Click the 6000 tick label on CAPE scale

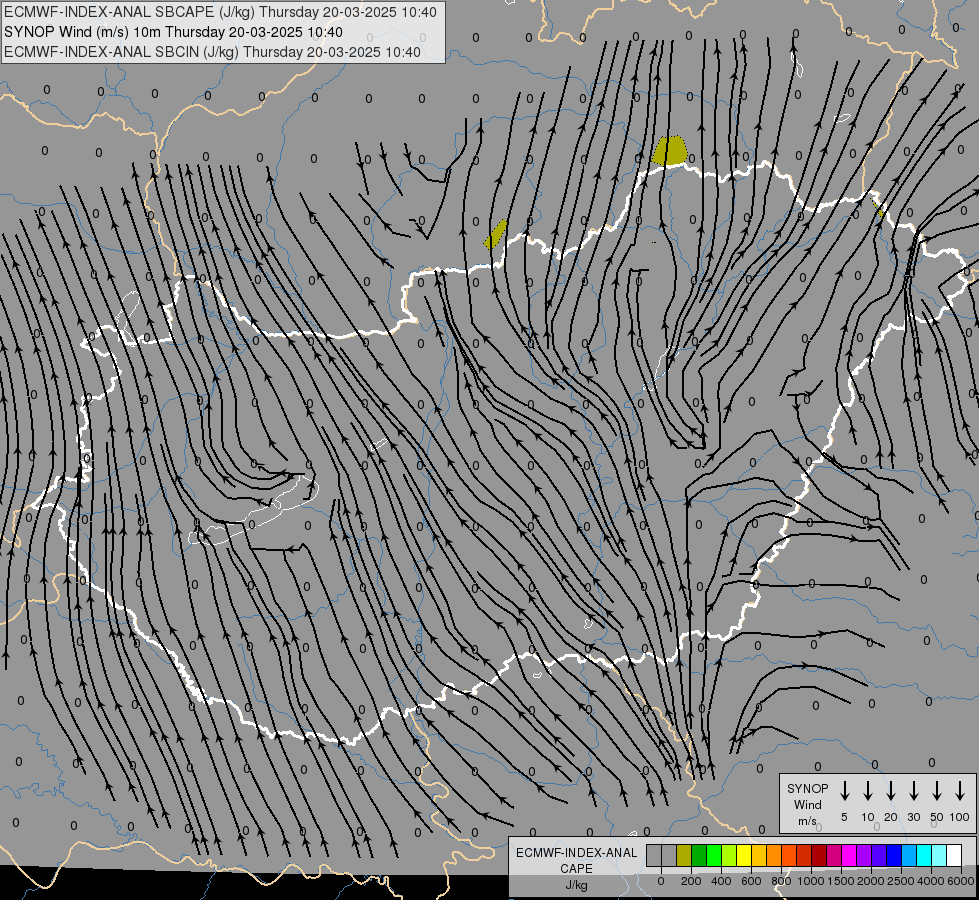[961, 881]
